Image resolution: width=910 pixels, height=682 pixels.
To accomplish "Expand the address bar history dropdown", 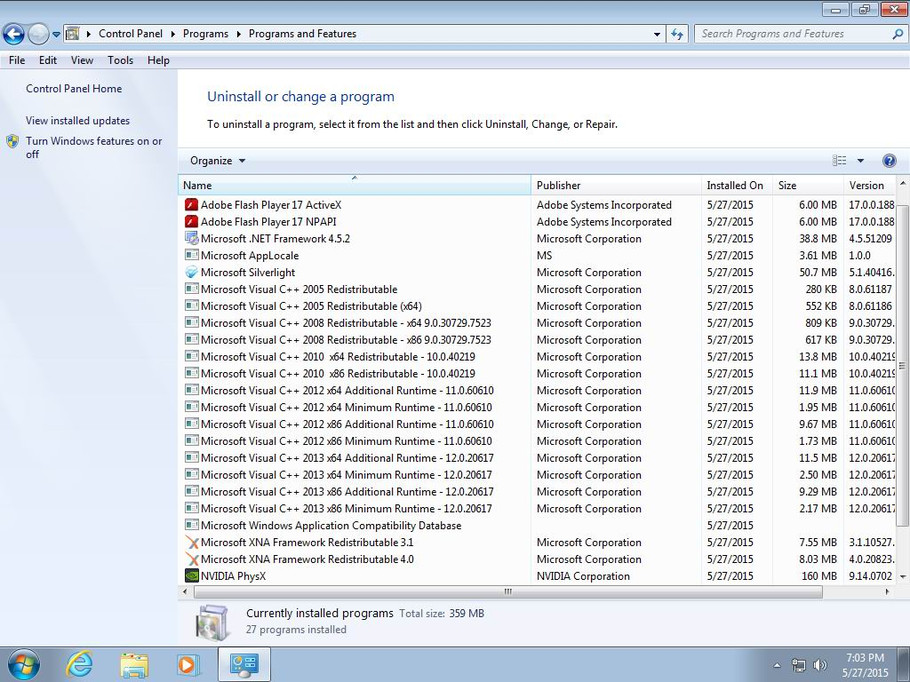I will tap(656, 34).
